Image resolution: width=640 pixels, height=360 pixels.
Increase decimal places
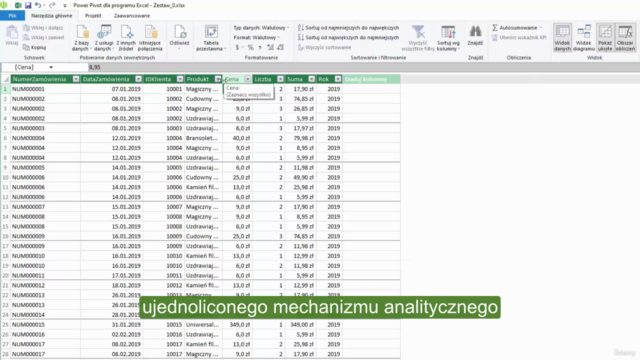(270, 47)
